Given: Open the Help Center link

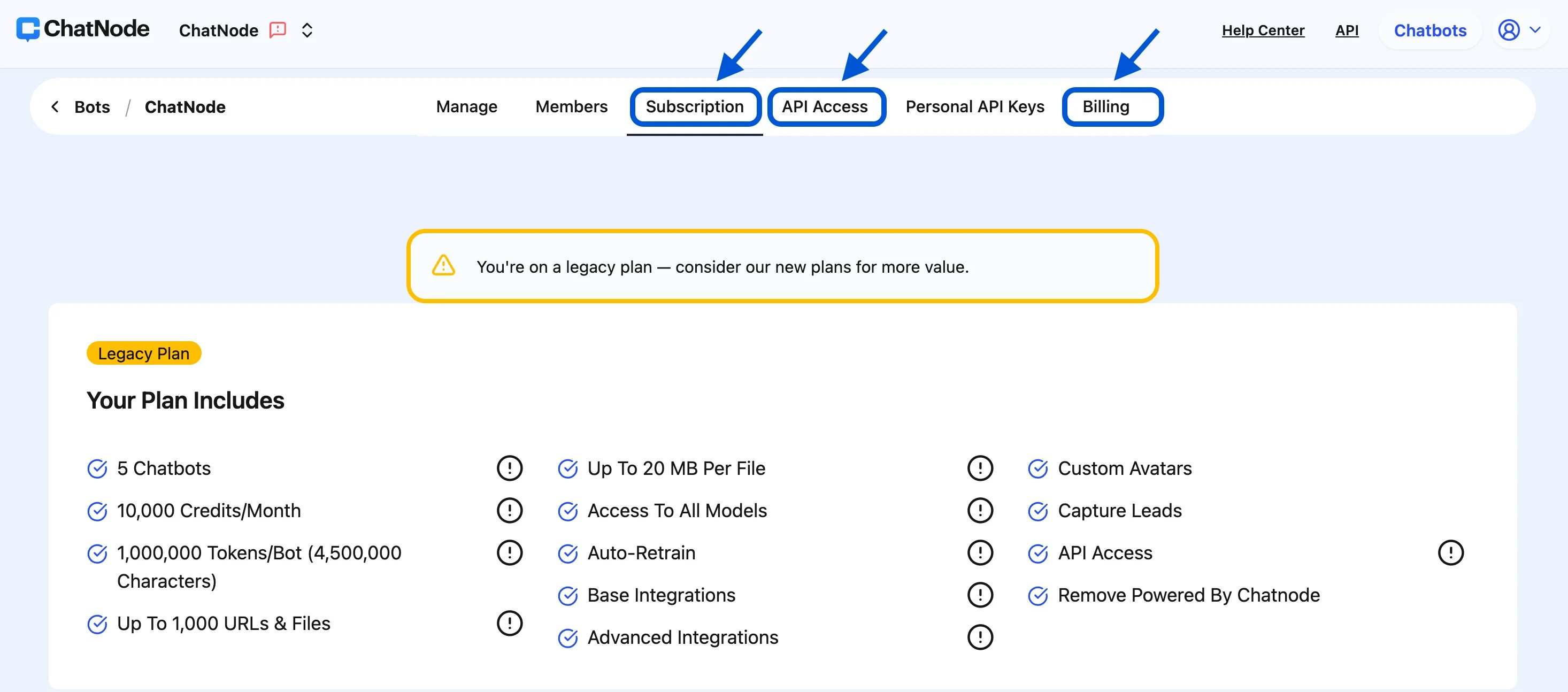Looking at the screenshot, I should click(x=1263, y=30).
